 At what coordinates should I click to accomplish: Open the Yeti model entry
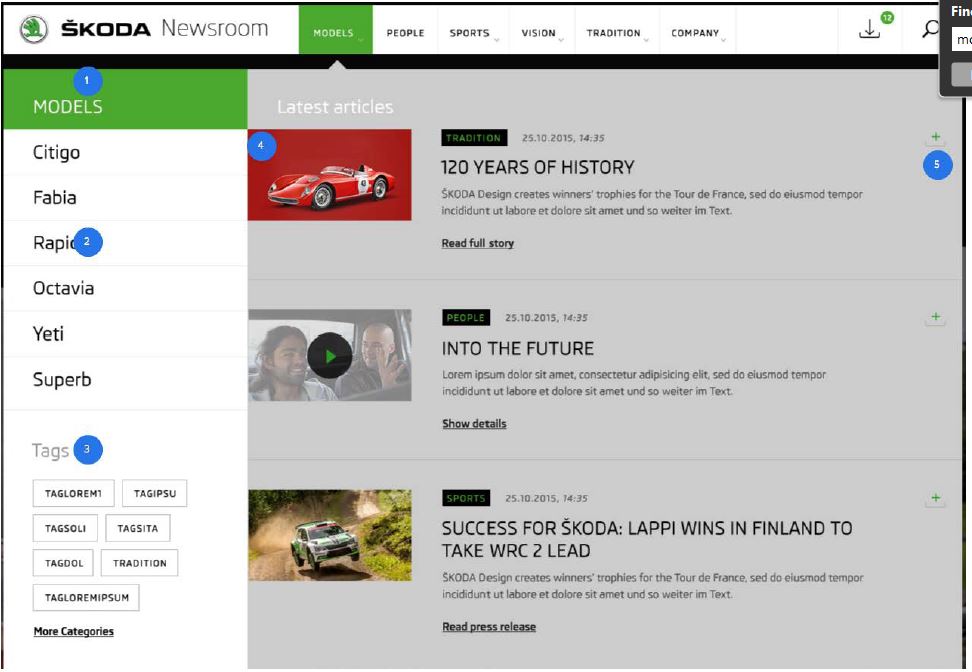tap(125, 334)
